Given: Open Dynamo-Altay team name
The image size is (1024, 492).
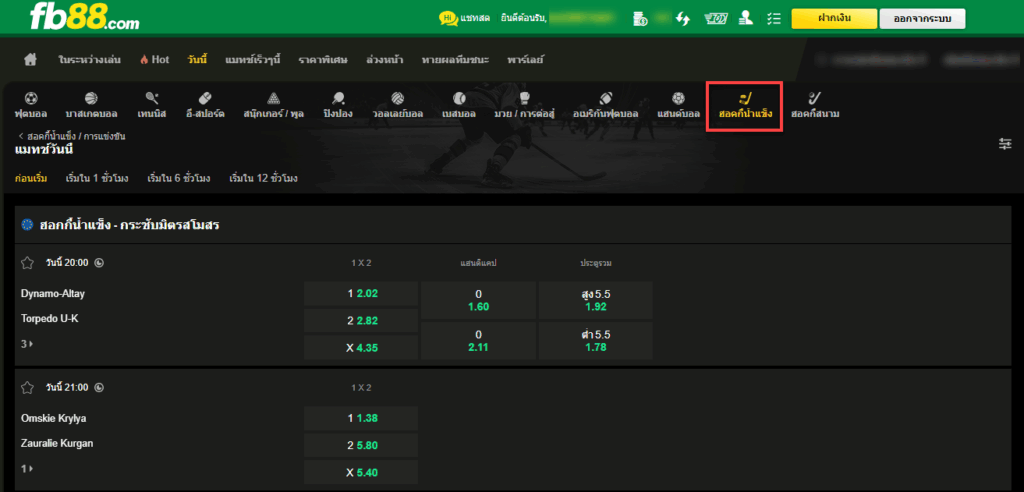Looking at the screenshot, I should tap(53, 293).
